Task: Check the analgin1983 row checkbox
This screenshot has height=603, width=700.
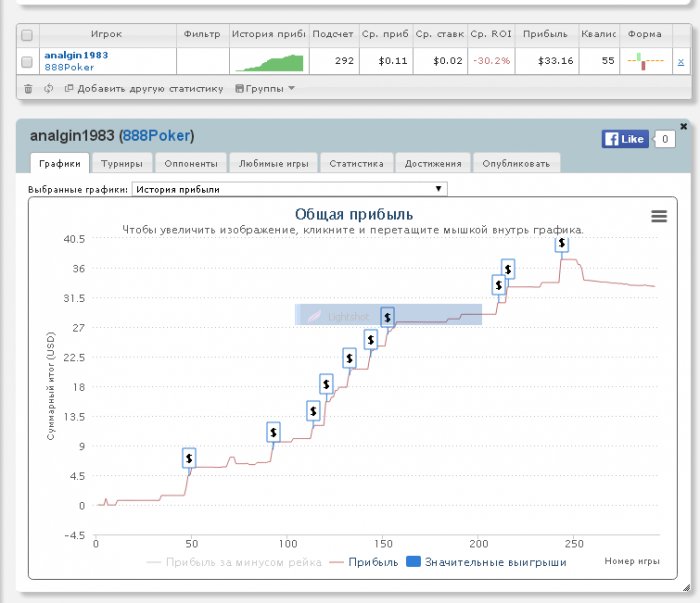Action: [x=27, y=62]
